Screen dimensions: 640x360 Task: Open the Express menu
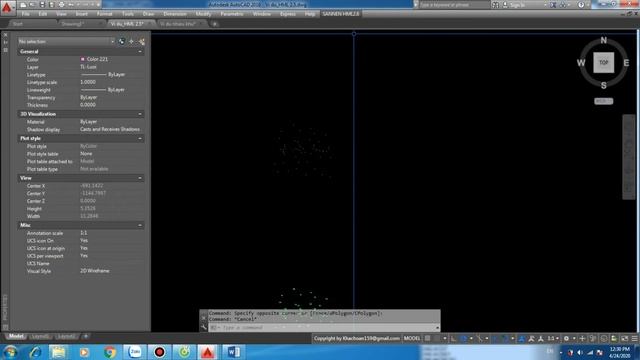point(288,14)
